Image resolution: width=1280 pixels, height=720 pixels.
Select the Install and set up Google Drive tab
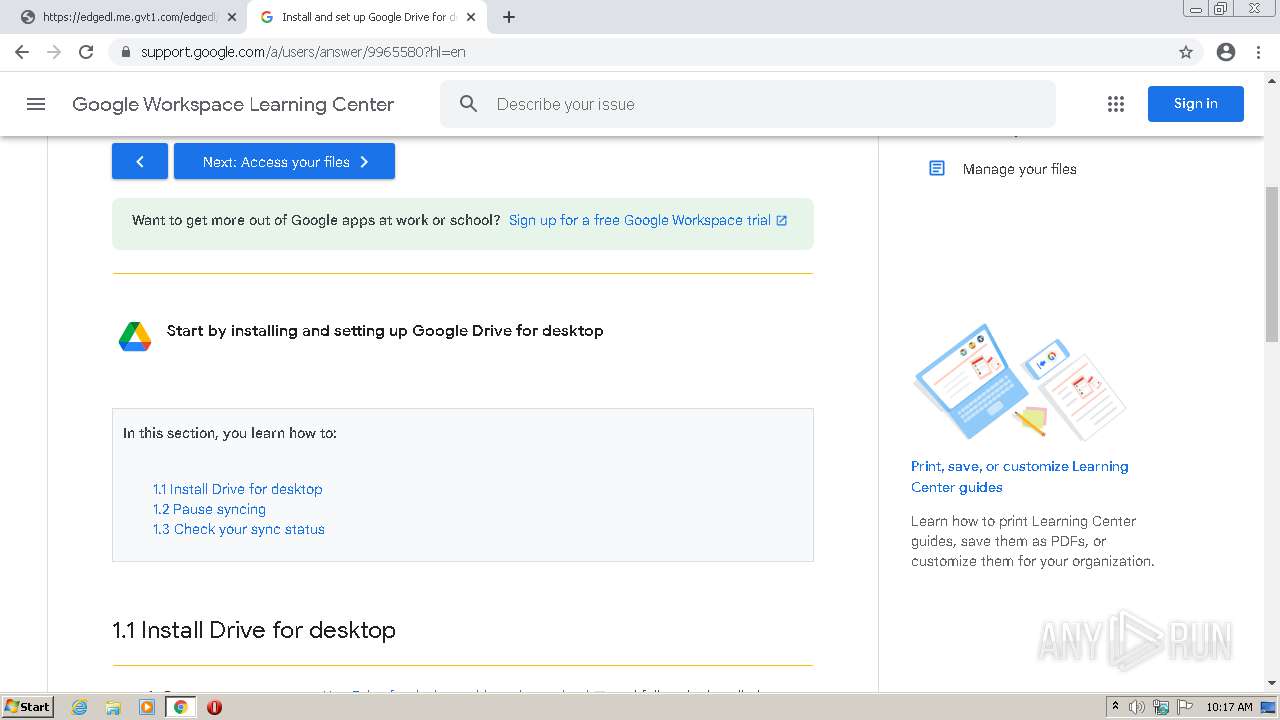click(x=365, y=17)
